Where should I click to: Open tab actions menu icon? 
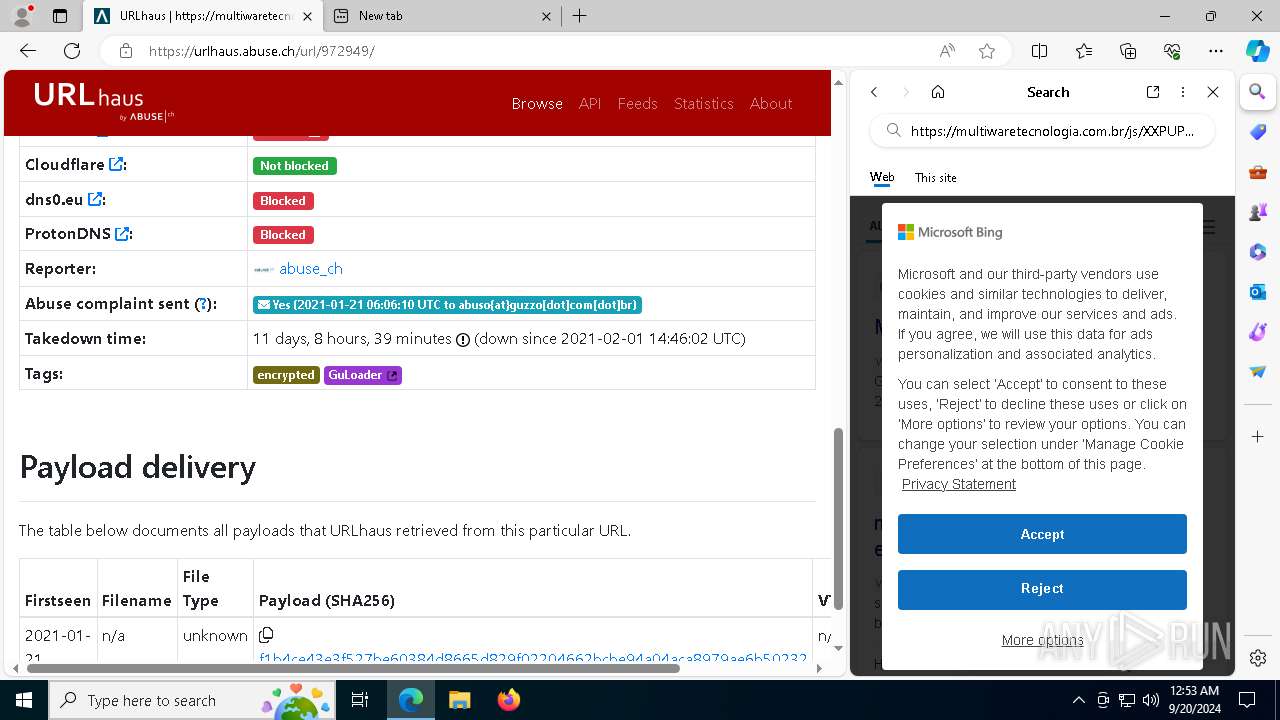coord(60,16)
